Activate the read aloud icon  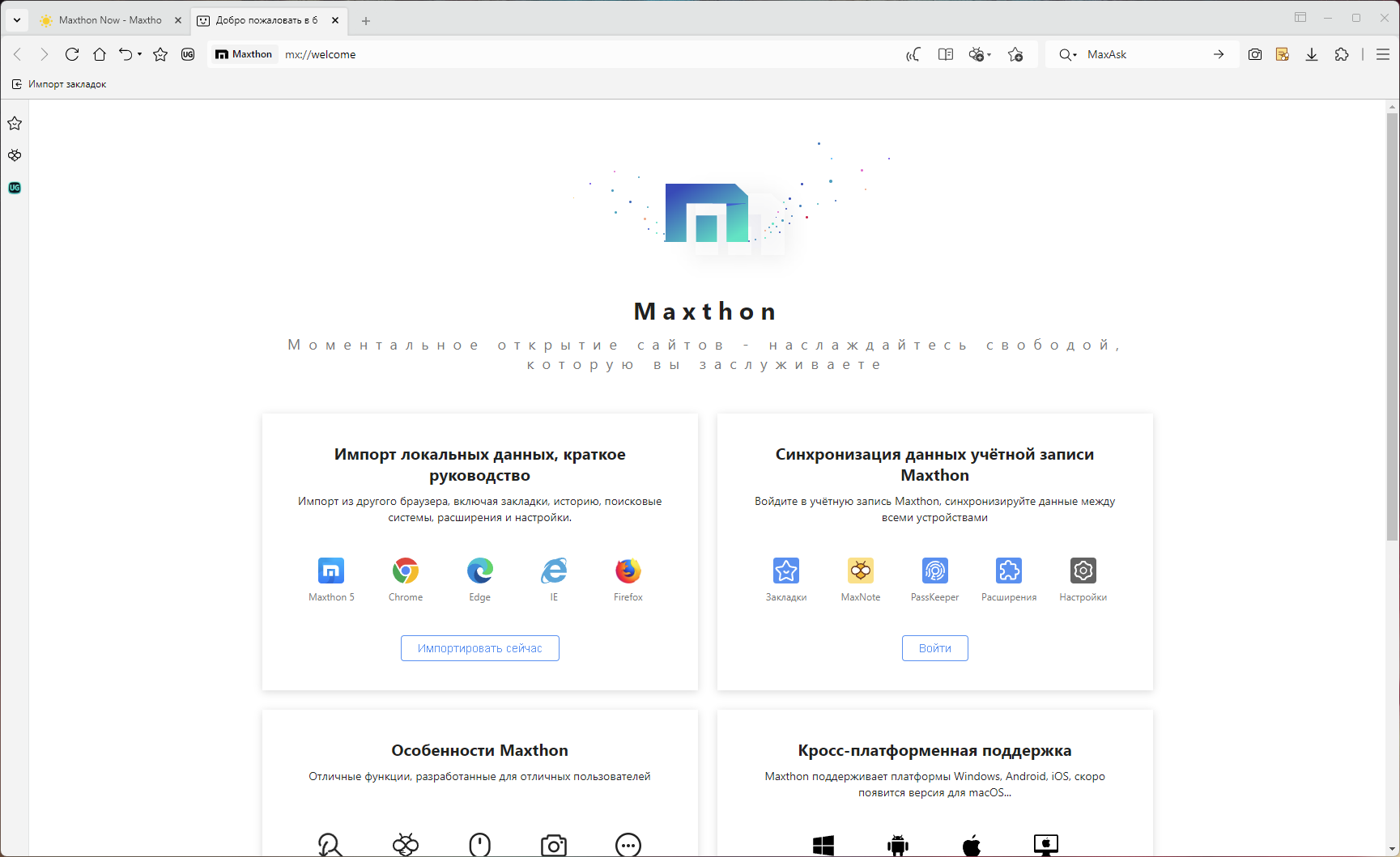click(x=913, y=54)
